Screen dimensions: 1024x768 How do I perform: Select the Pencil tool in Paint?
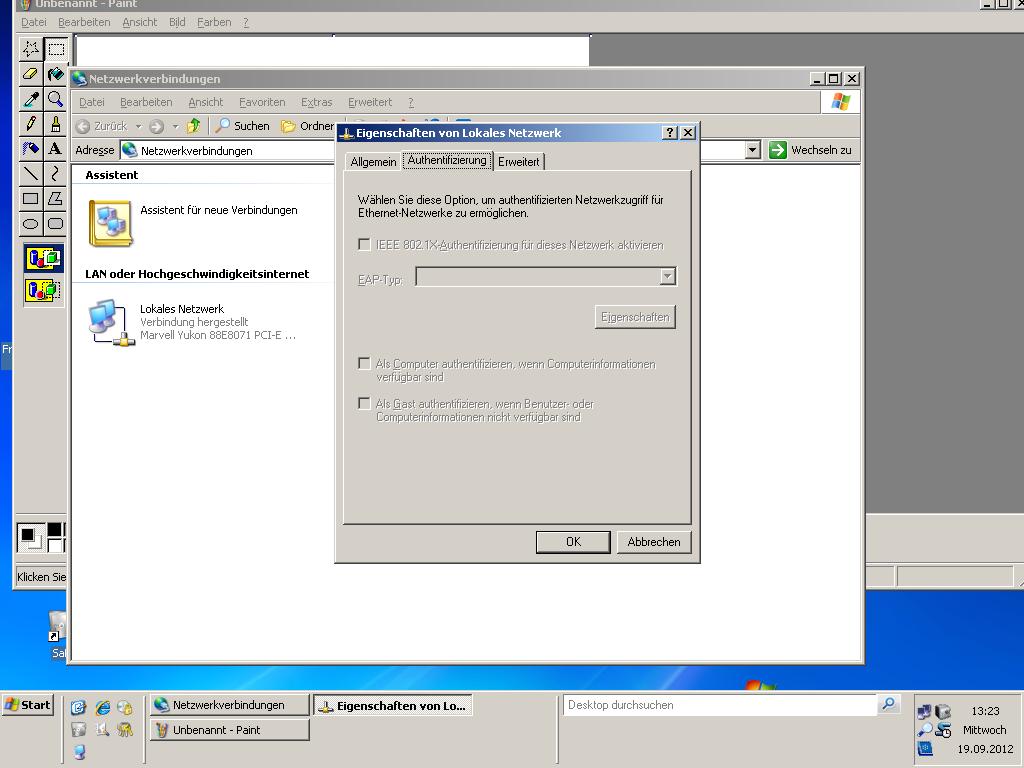pyautogui.click(x=31, y=124)
